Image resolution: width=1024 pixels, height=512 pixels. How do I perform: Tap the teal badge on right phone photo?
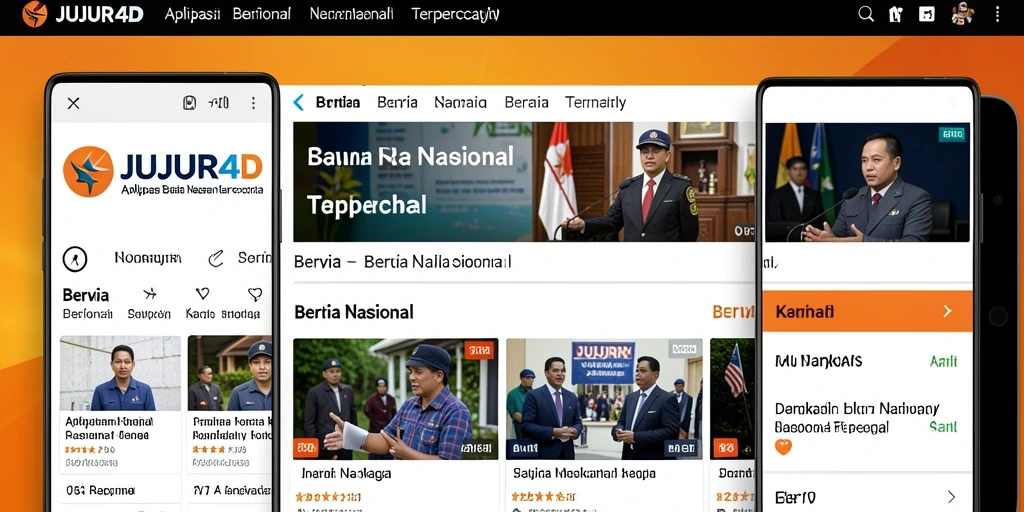click(952, 135)
